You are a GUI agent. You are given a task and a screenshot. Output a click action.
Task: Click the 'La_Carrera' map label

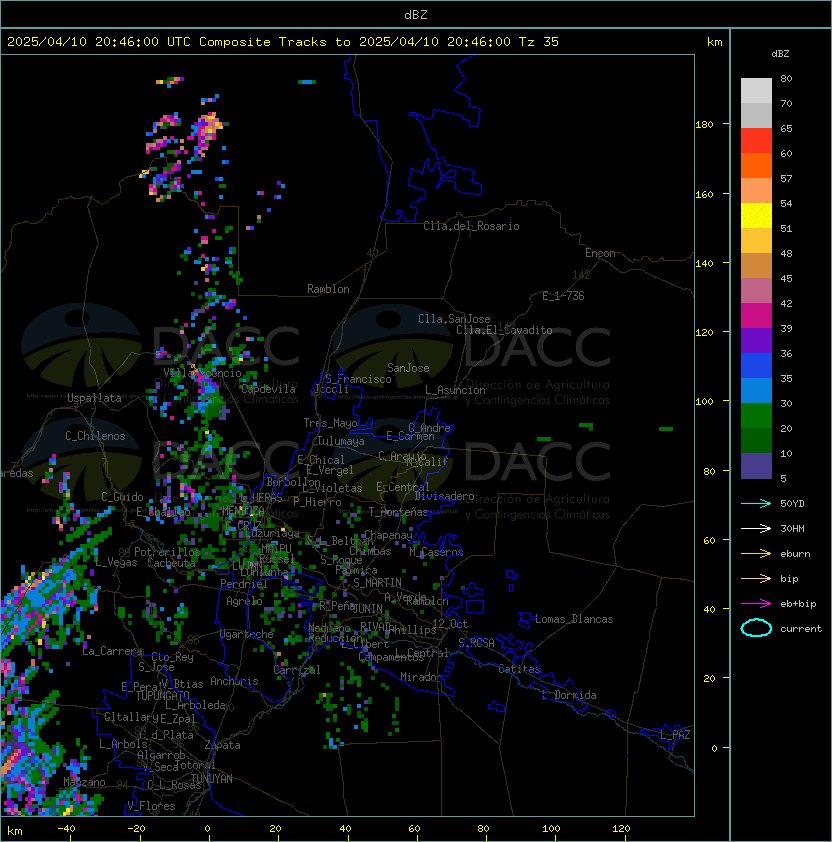[x=113, y=651]
